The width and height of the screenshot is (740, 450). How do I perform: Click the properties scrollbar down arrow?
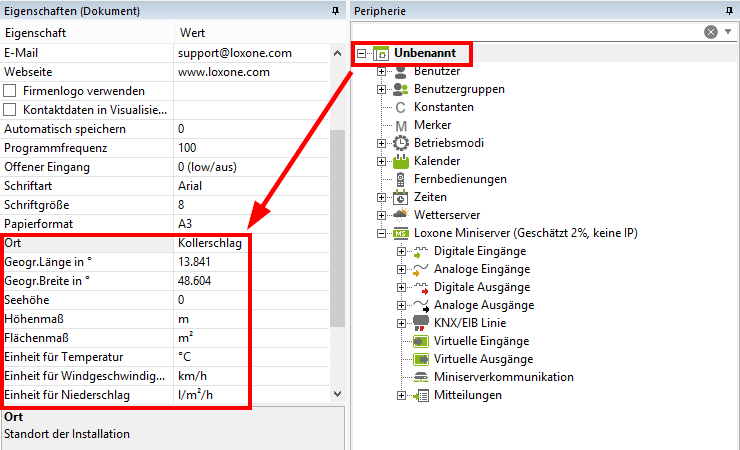tap(337, 394)
